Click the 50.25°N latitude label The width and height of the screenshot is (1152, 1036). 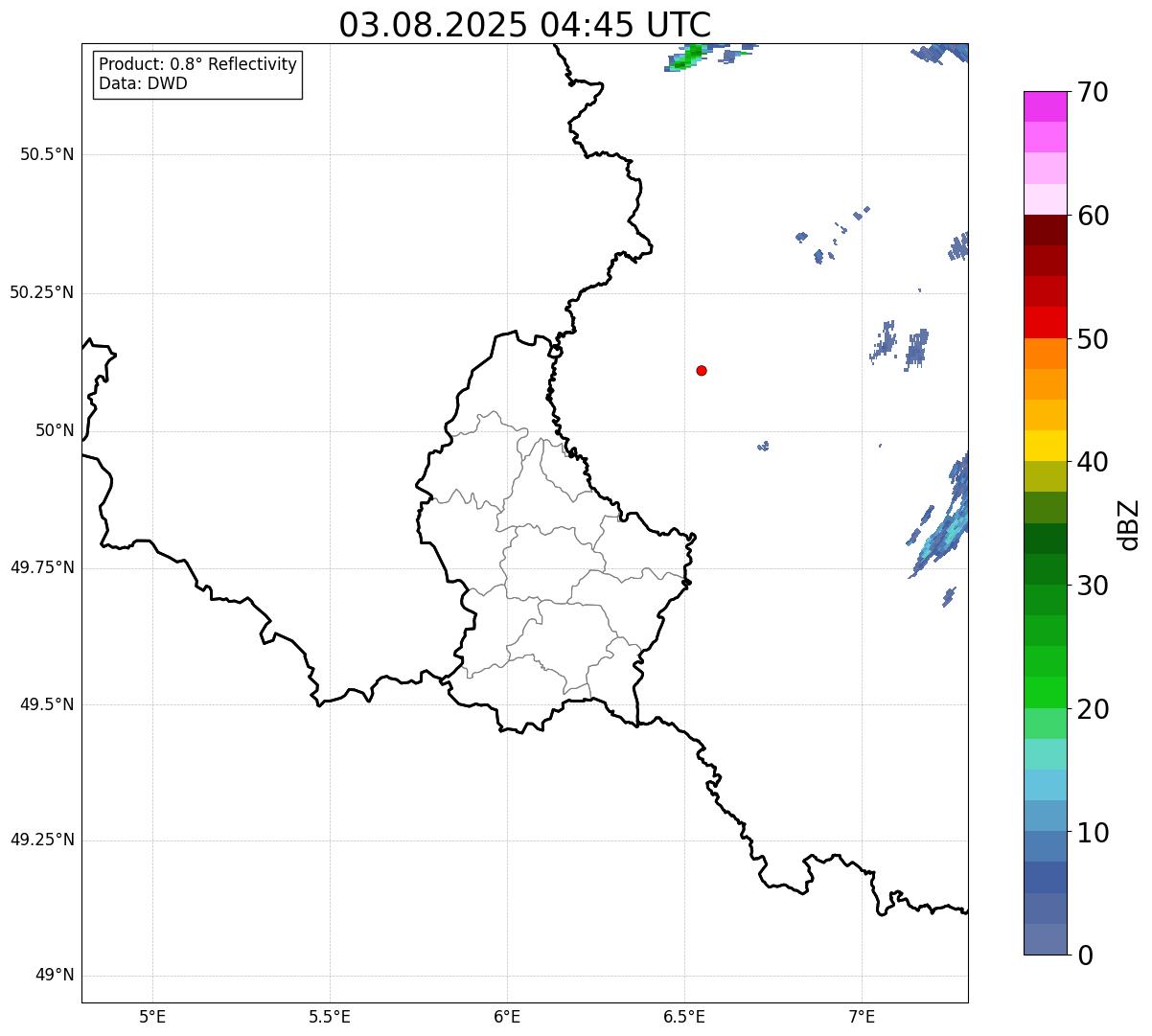coord(42,292)
